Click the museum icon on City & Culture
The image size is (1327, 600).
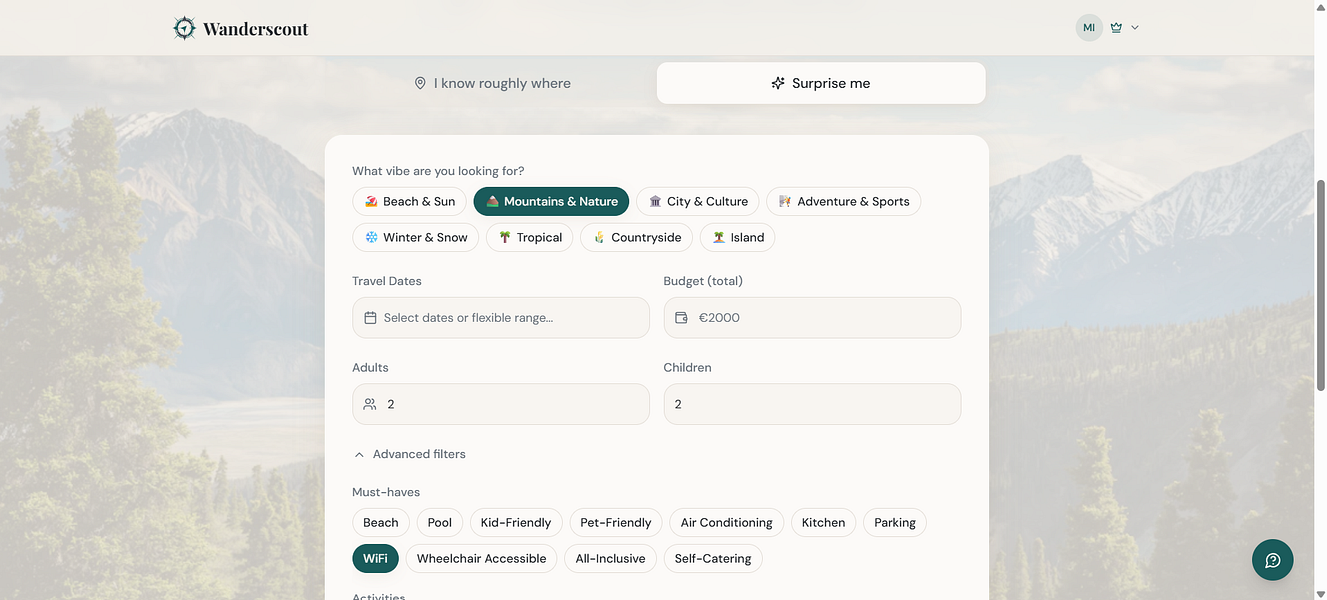pos(655,201)
